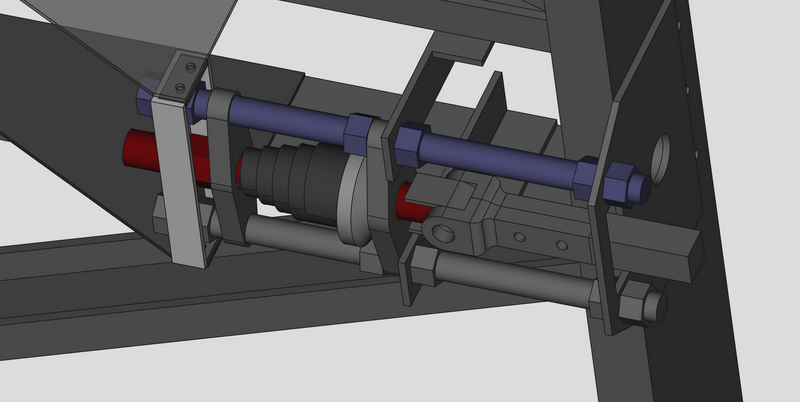This screenshot has height=402, width=800.
Task: Click the oval hole in the right frame plate
Action: [x=660, y=159]
